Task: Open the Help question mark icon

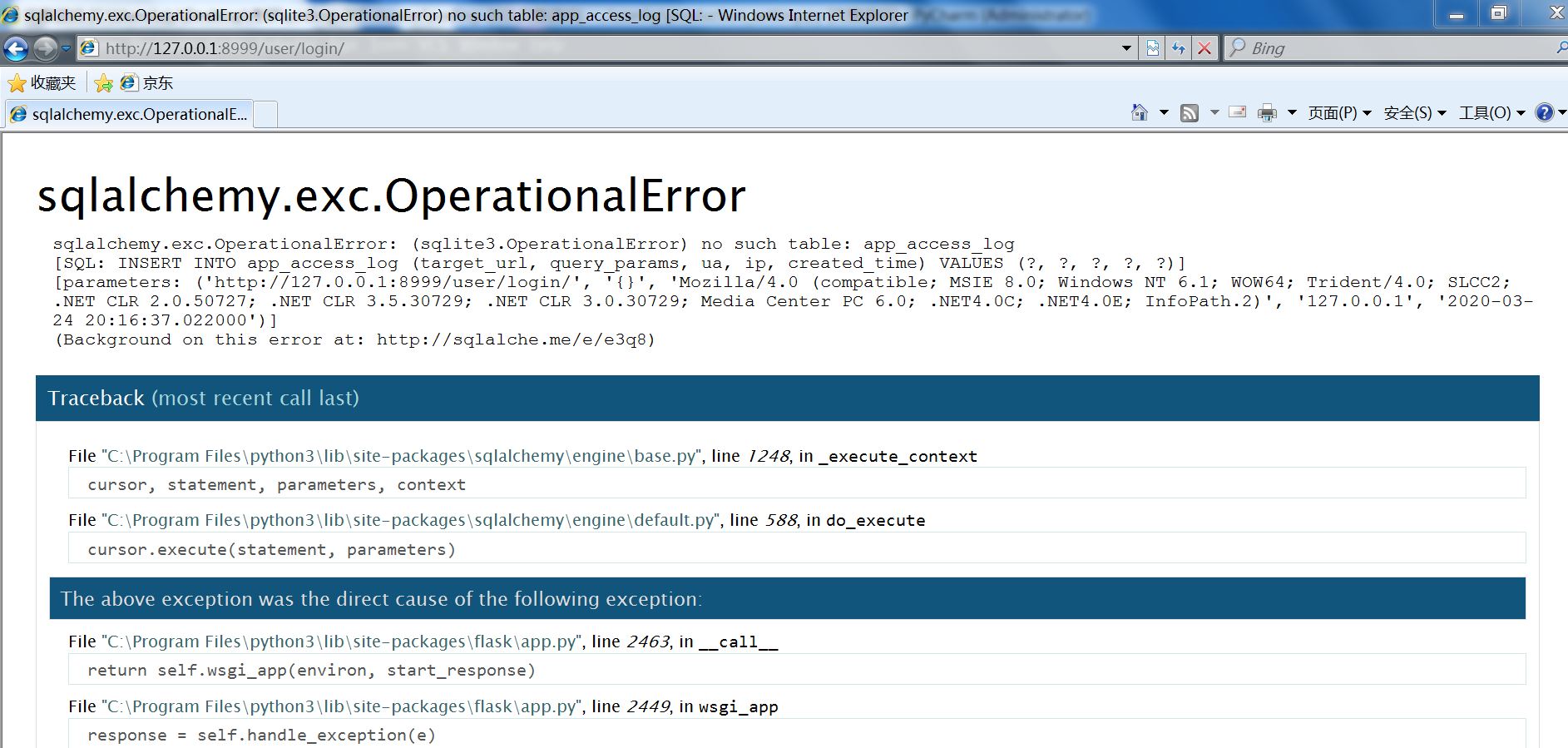Action: click(x=1545, y=112)
